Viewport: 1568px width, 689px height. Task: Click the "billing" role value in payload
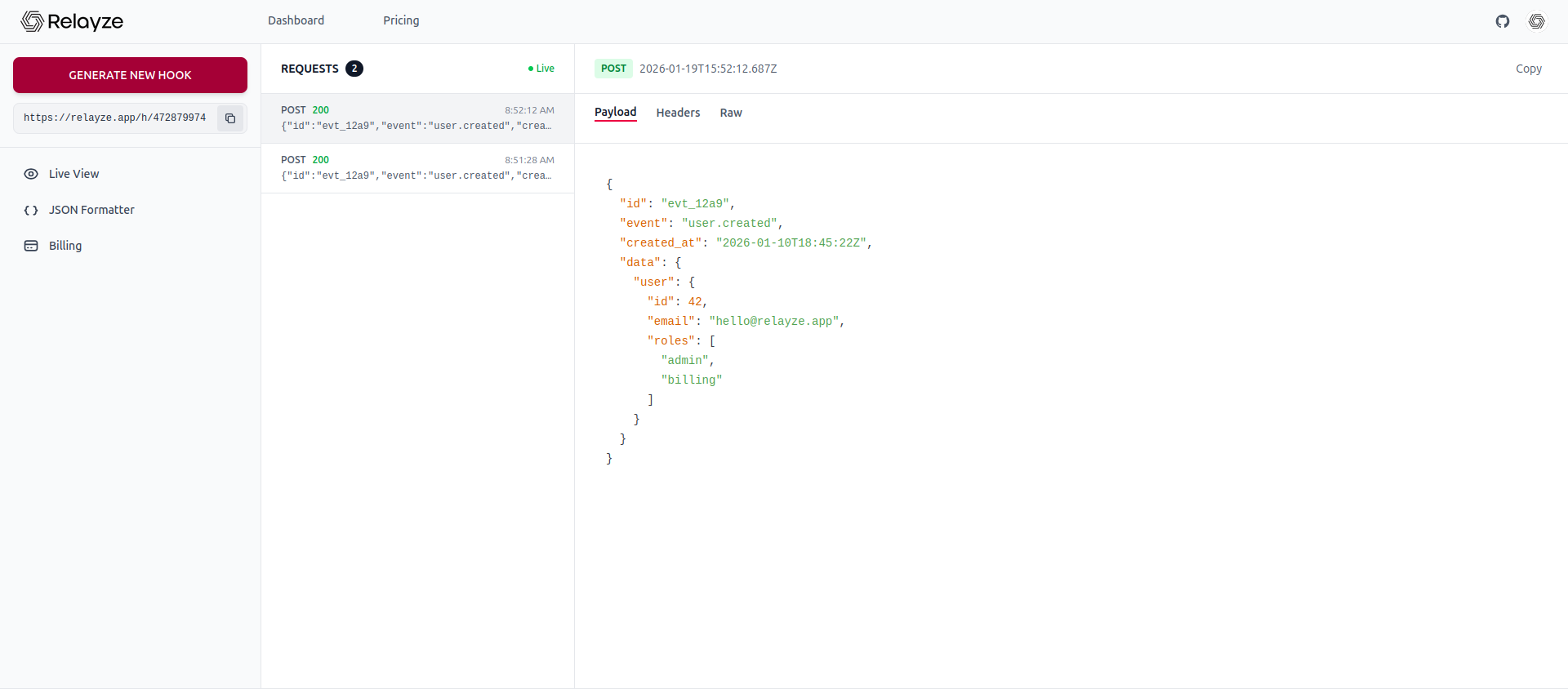pyautogui.click(x=692, y=380)
